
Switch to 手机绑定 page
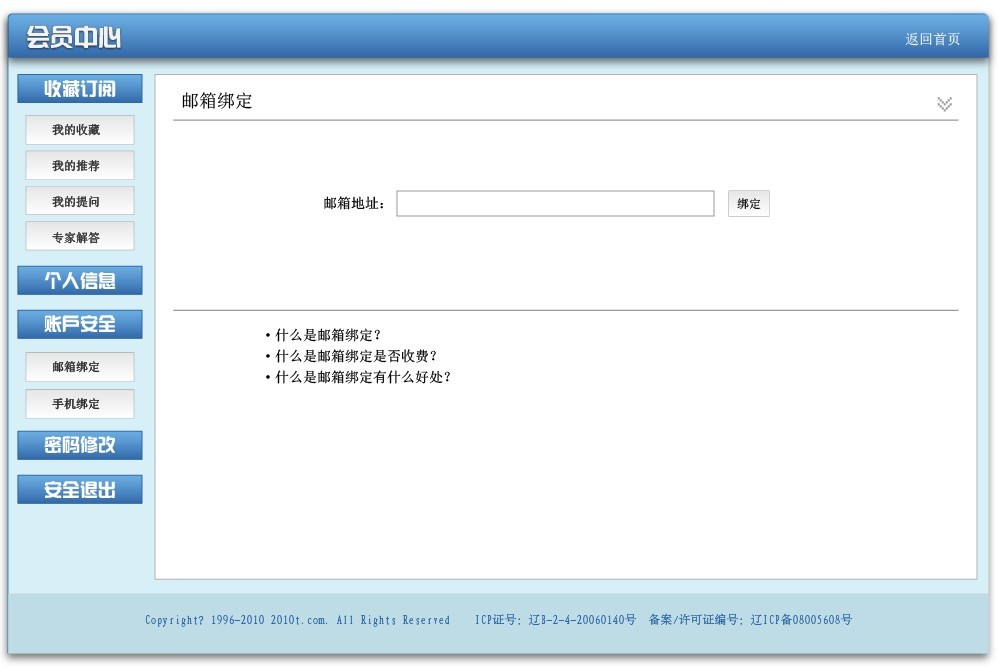[79, 404]
